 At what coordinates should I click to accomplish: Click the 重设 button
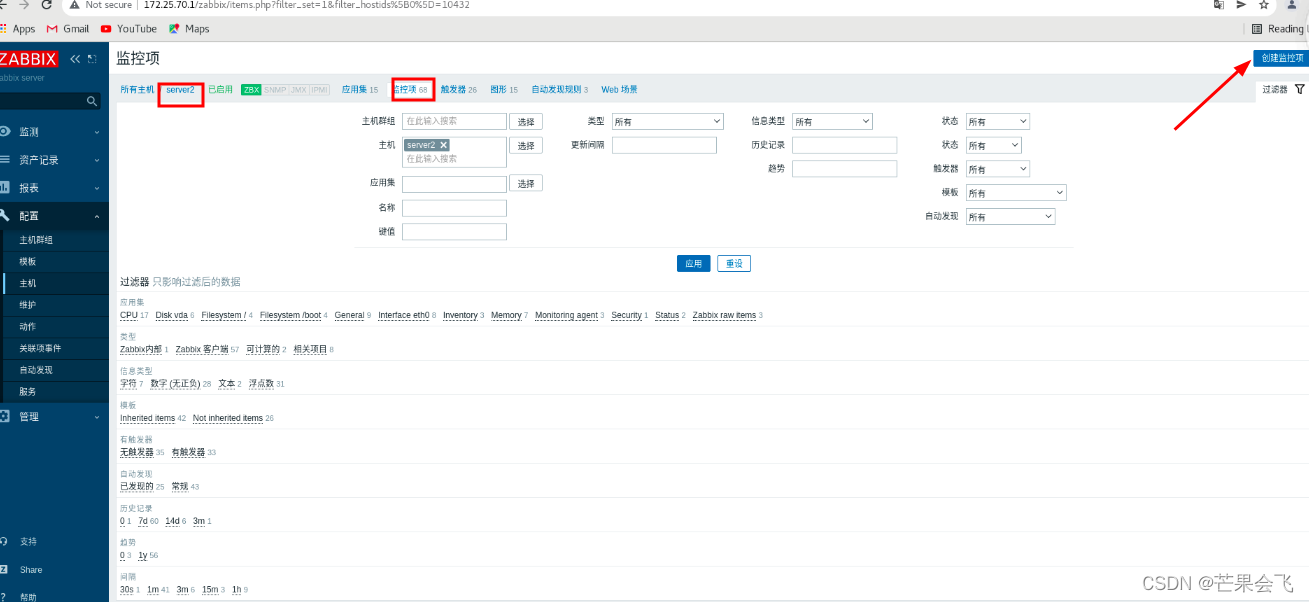pyautogui.click(x=734, y=264)
